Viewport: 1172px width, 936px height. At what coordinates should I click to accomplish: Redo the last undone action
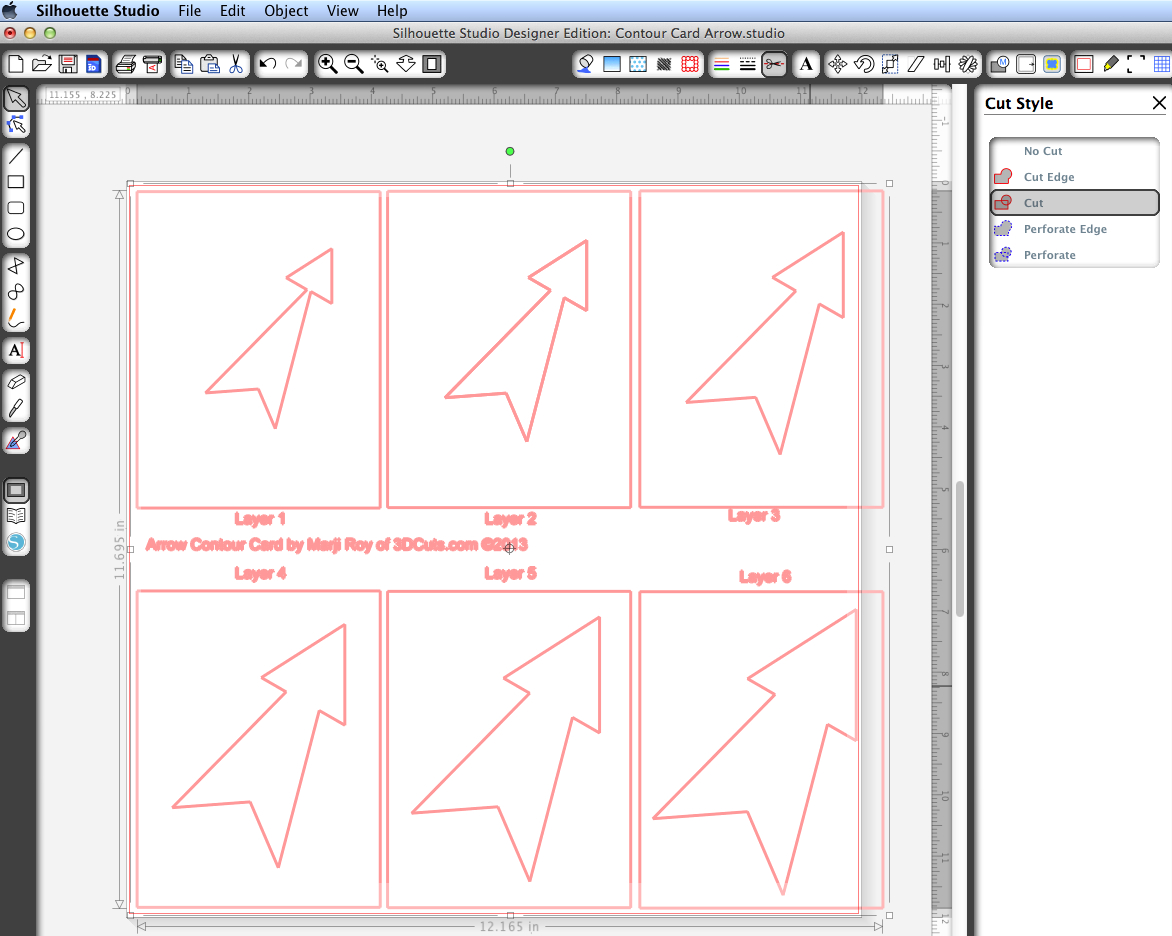pos(294,64)
